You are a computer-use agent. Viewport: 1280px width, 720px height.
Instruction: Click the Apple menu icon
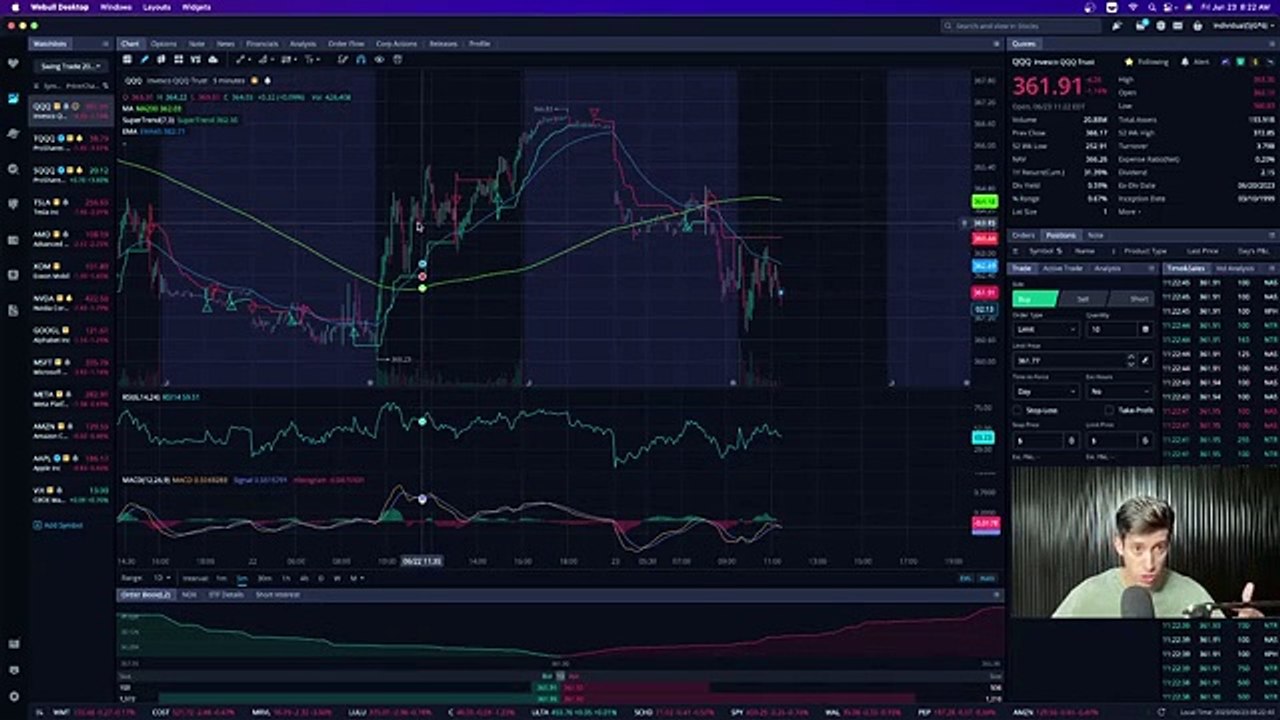(14, 7)
